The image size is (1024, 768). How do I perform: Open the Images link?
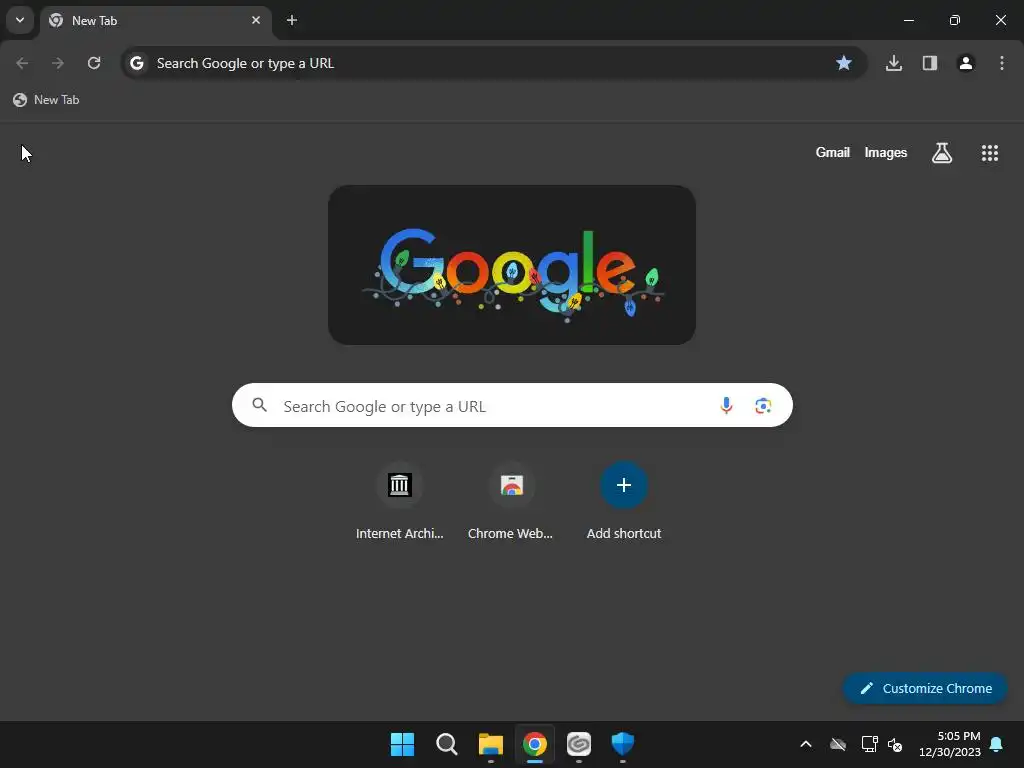(886, 153)
